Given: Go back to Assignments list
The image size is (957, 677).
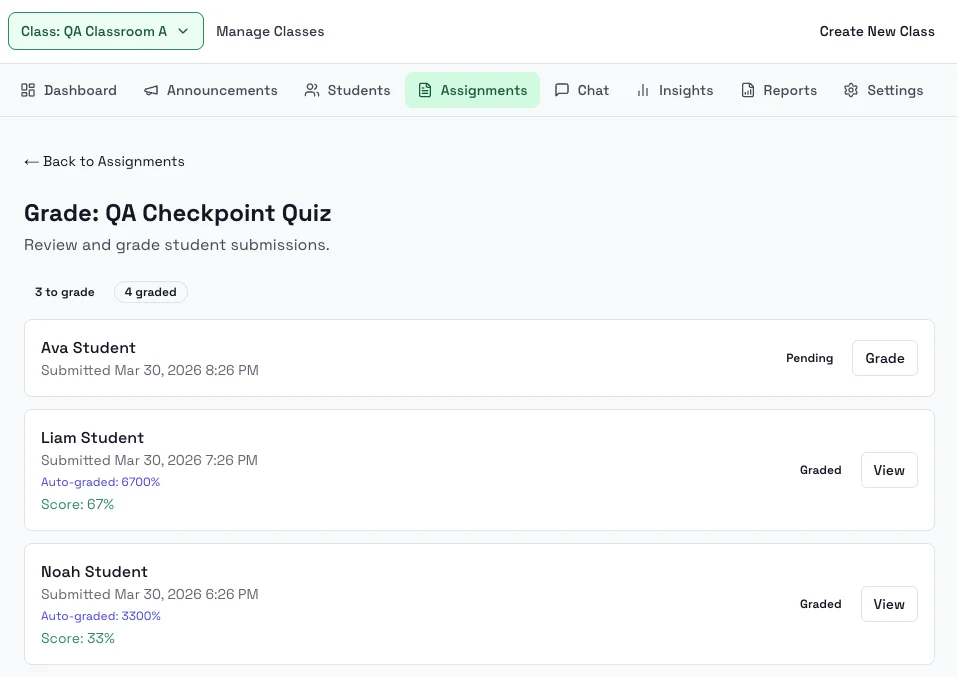Looking at the screenshot, I should (104, 161).
